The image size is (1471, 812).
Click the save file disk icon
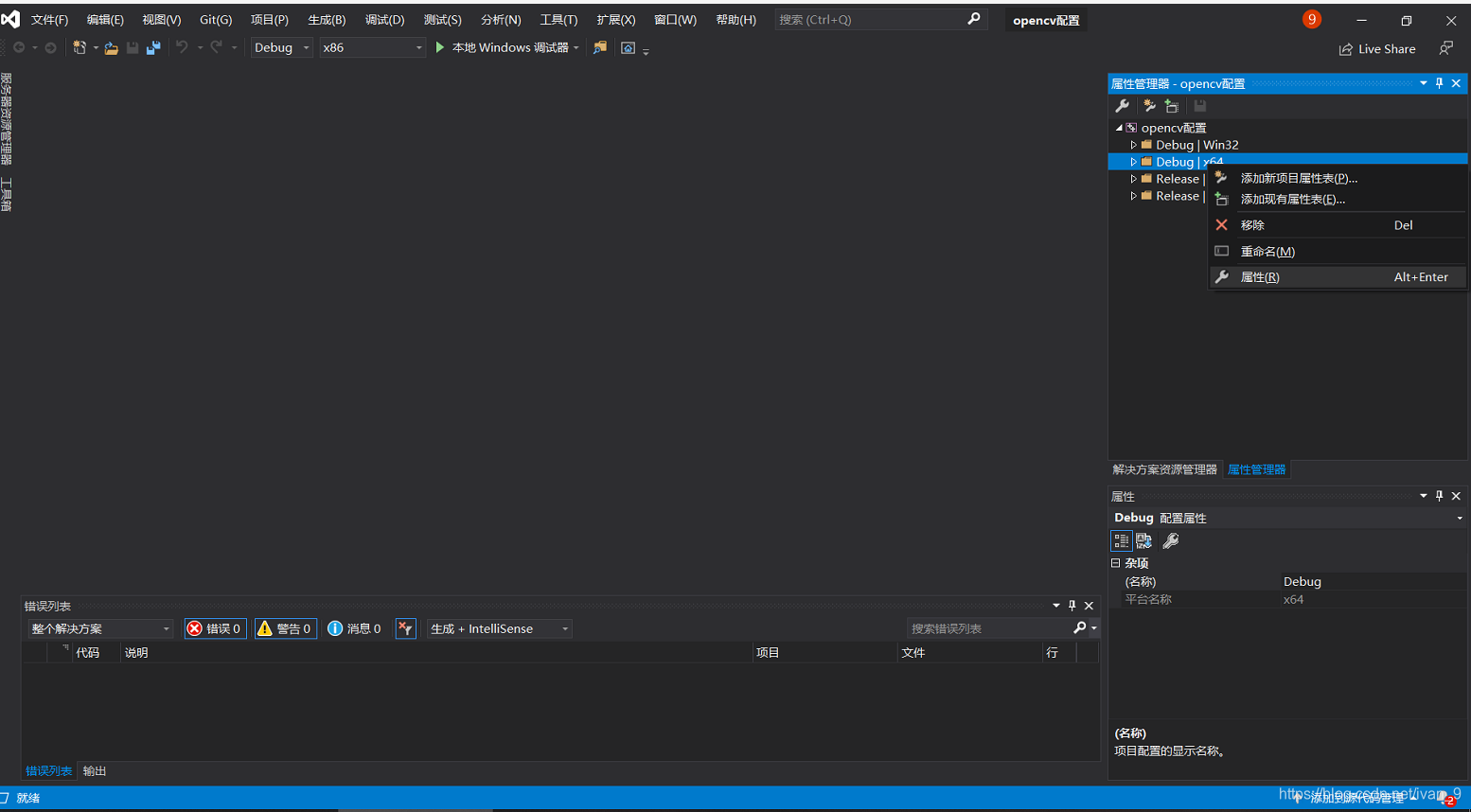click(x=133, y=47)
